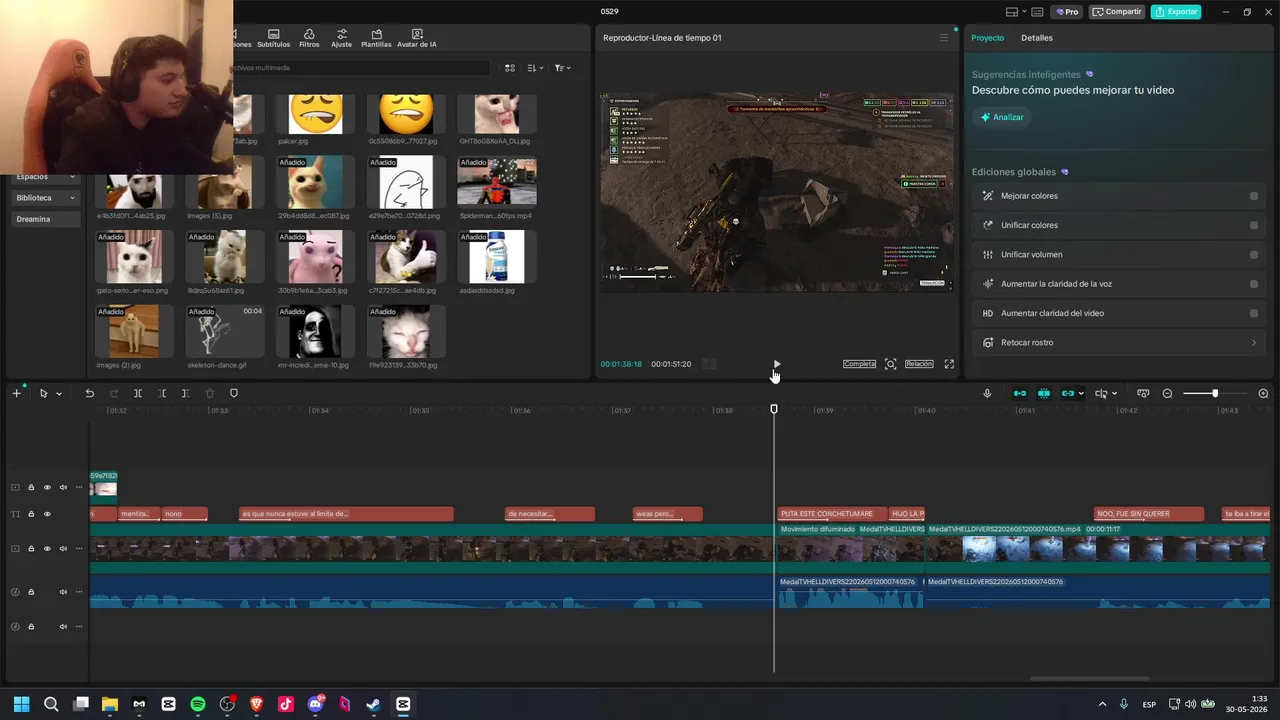Expand the Retocar rostro option
Viewport: 1280px width, 720px height.
tap(1254, 342)
